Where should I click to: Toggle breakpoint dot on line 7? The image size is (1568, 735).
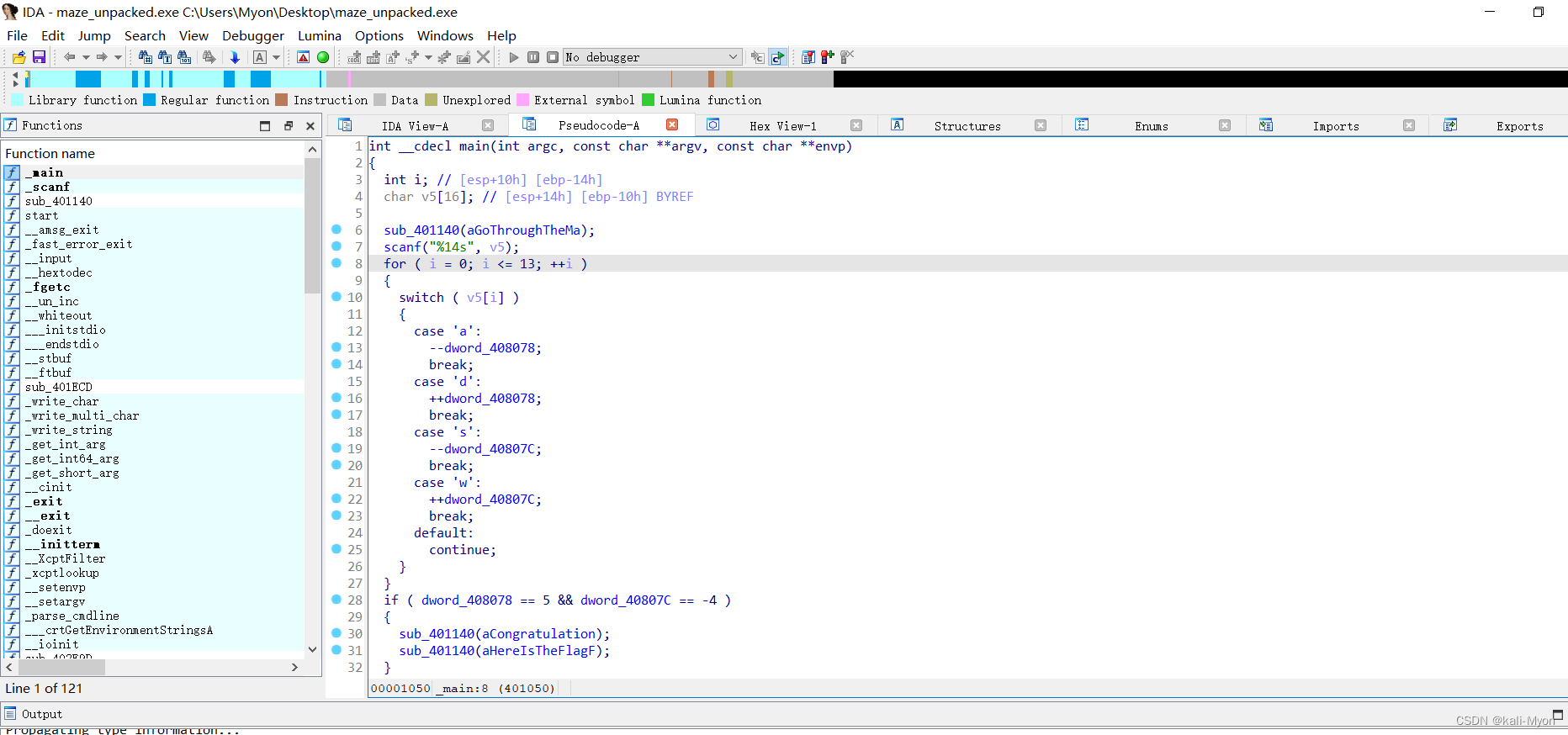[x=336, y=246]
